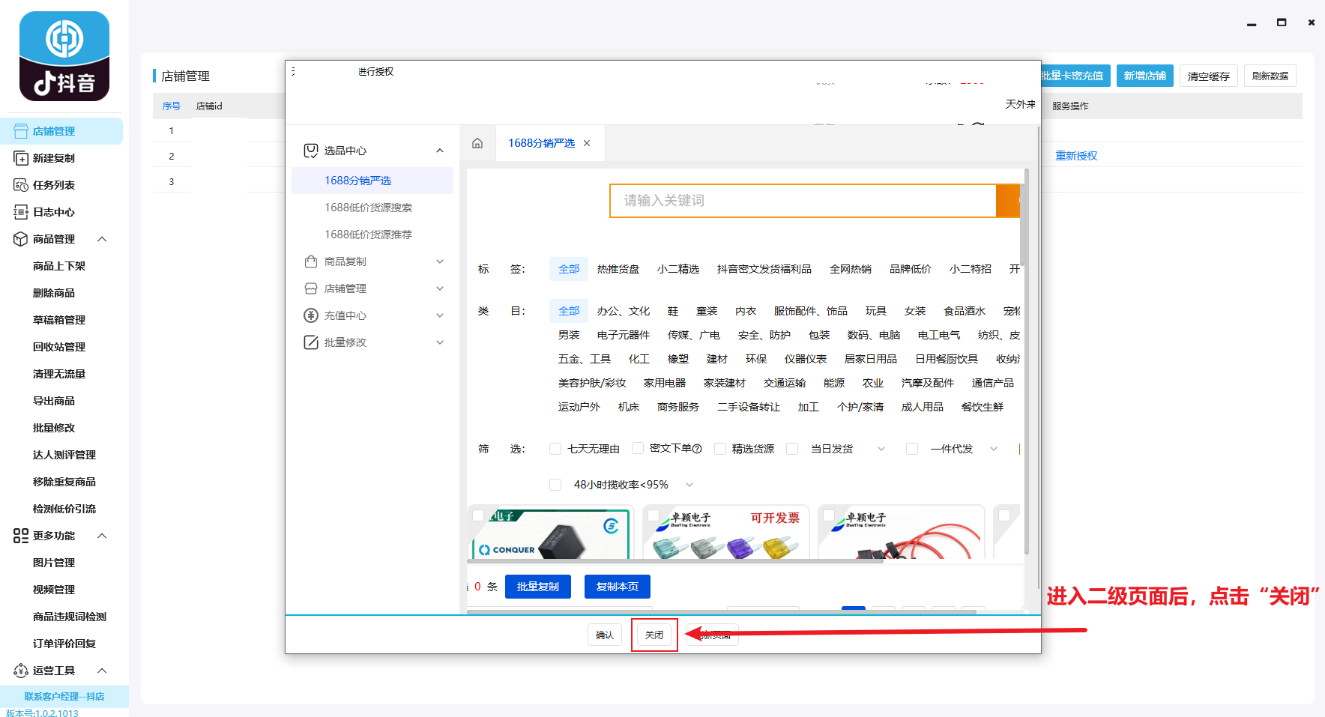Screen dimensions: 1325x717
Task: Click 联系客户经理--抖店 at sidebar bottom
Action: click(x=64, y=696)
